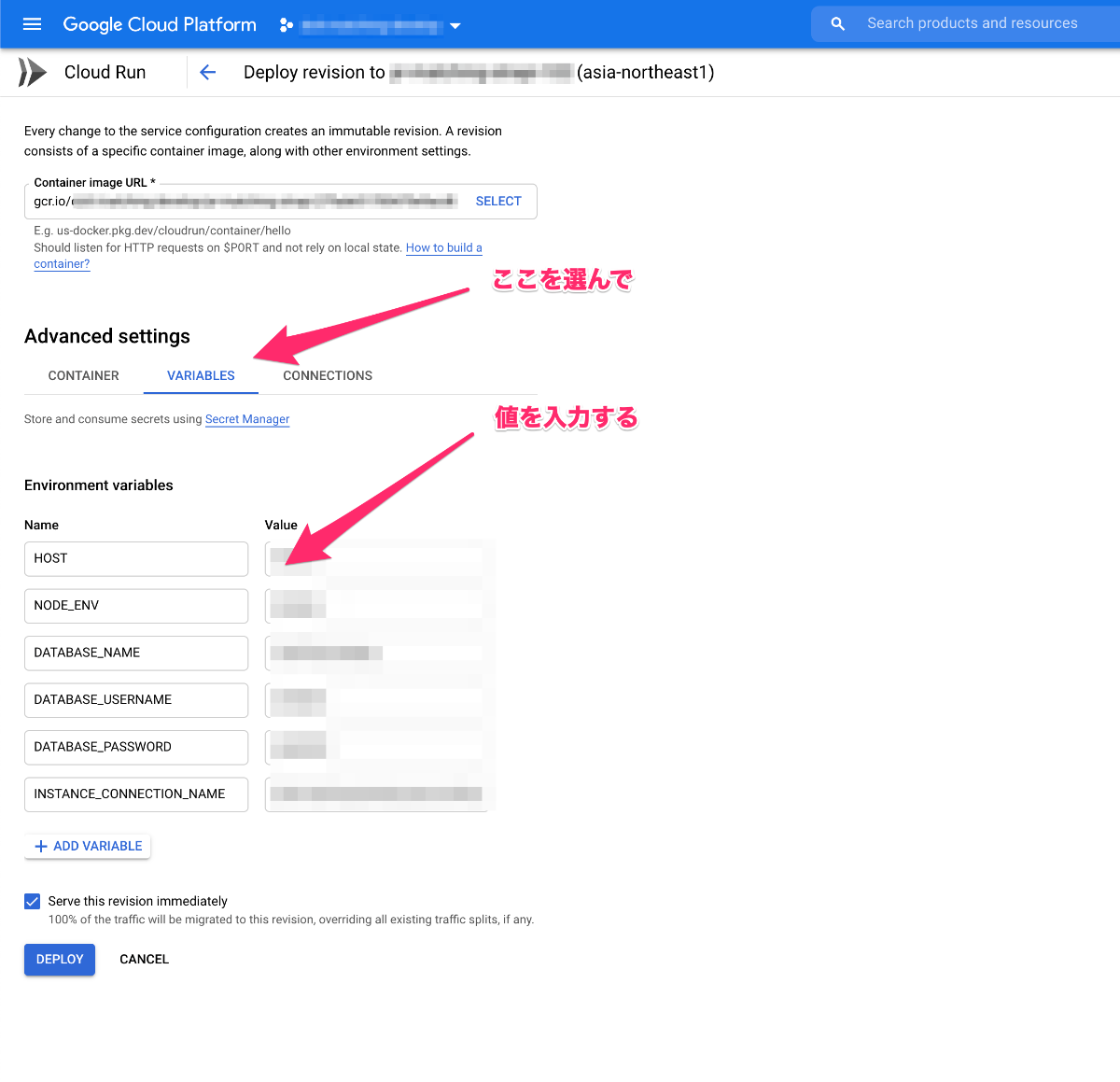Click the search magnifier icon
The image size is (1120, 1082).
click(x=837, y=23)
